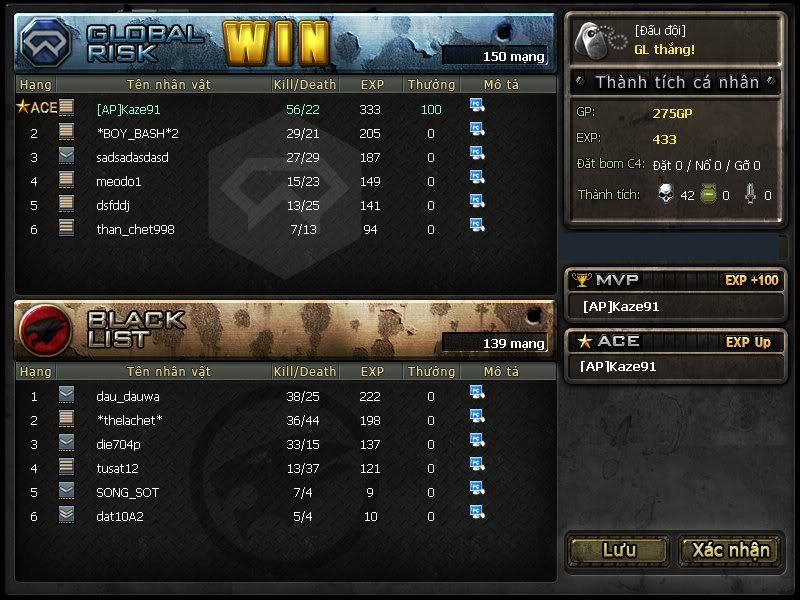Click the rank insignia beside die704p

tap(66, 442)
